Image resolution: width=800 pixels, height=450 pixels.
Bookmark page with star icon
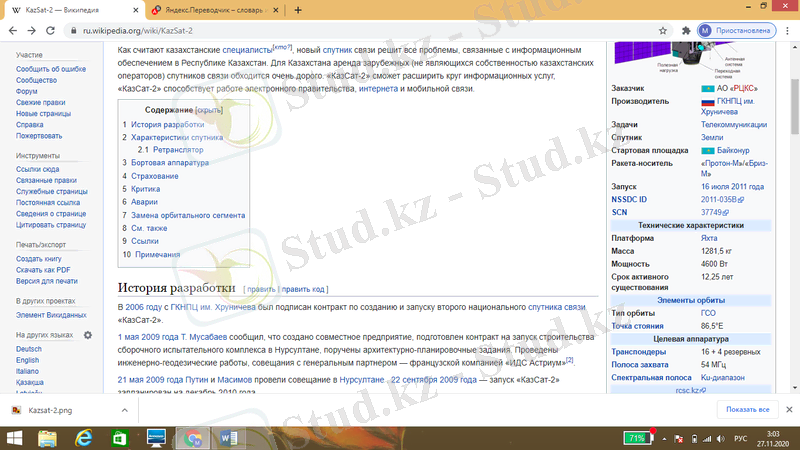663,31
